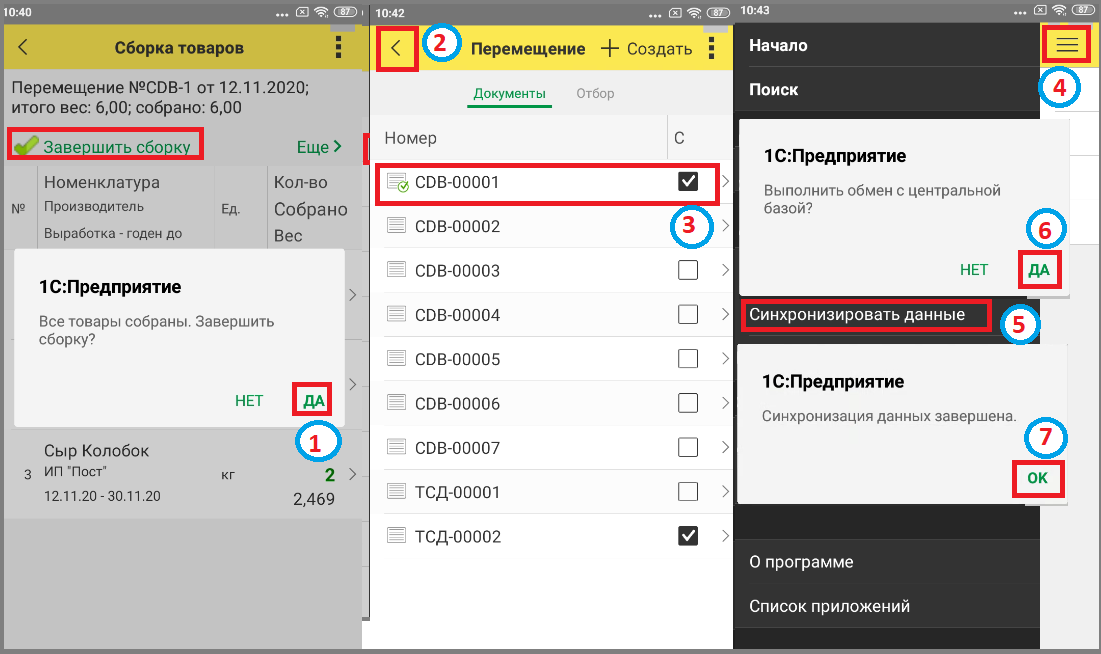This screenshot has height=654, width=1101.
Task: Toggle checkbox for CDB-00007
Action: coord(688,447)
